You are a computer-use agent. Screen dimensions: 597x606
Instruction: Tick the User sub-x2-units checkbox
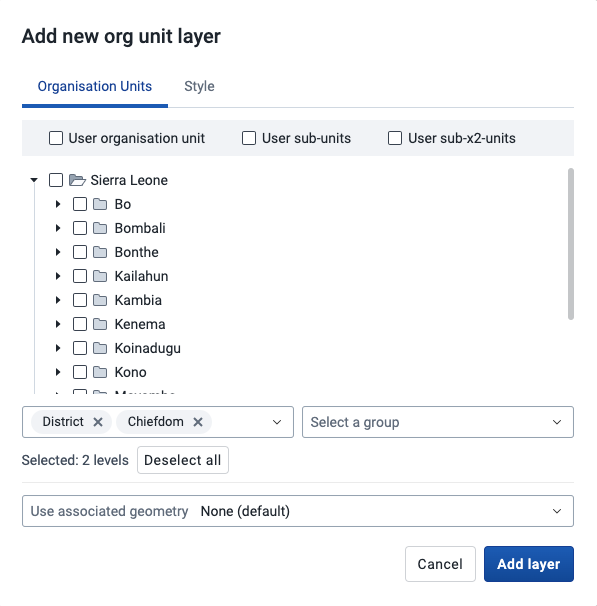(x=395, y=138)
